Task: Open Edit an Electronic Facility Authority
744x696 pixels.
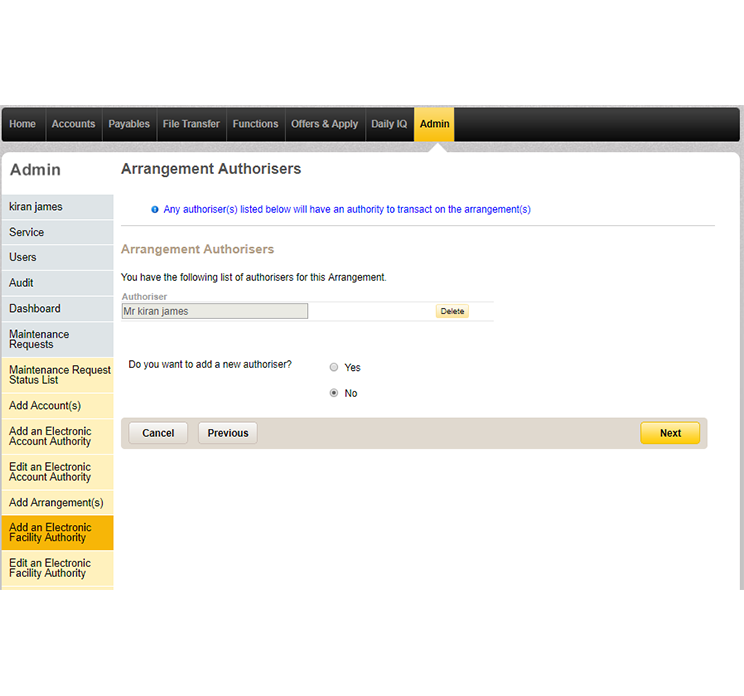Action: click(x=50, y=568)
